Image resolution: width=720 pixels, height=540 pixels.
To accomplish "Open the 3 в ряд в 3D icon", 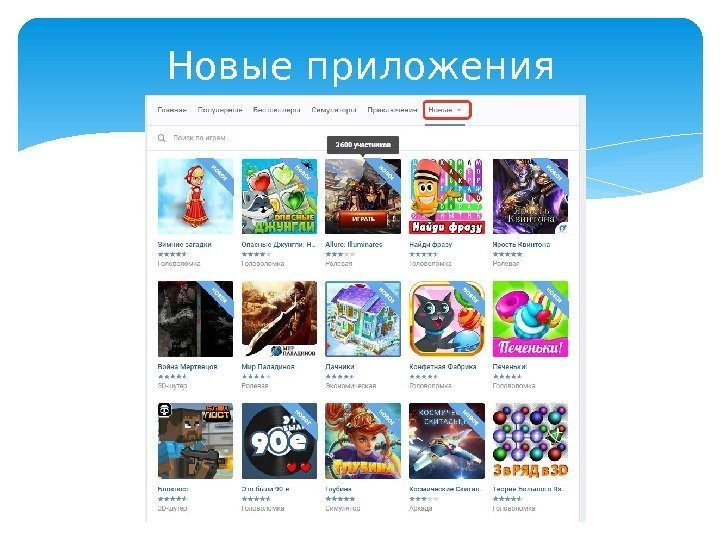I will pyautogui.click(x=530, y=441).
